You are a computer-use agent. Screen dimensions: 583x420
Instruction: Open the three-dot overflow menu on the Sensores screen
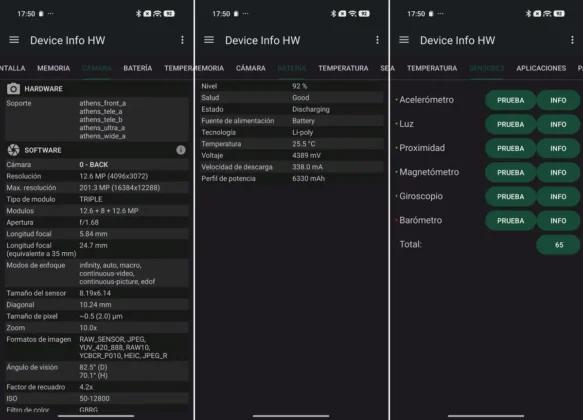pyautogui.click(x=572, y=40)
